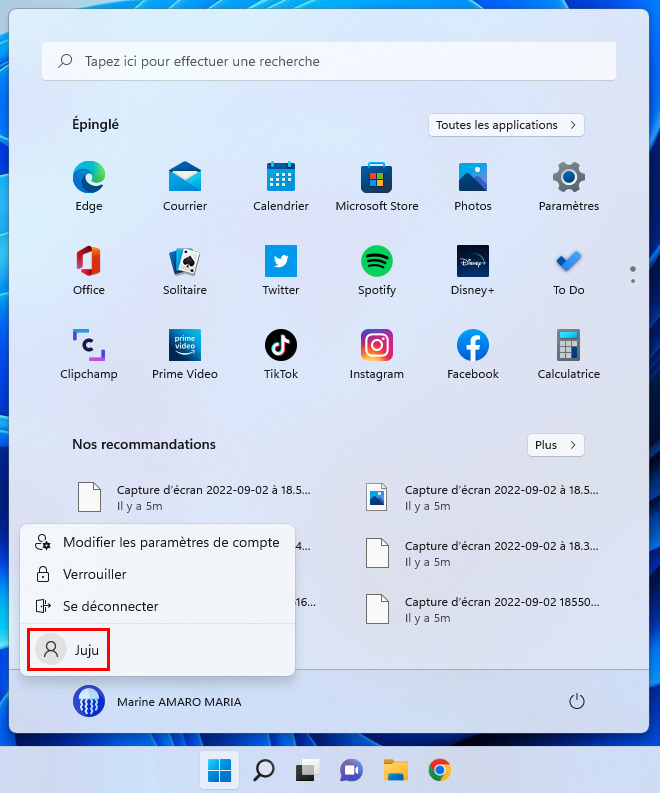The image size is (660, 793).
Task: Click the power button icon
Action: click(577, 701)
